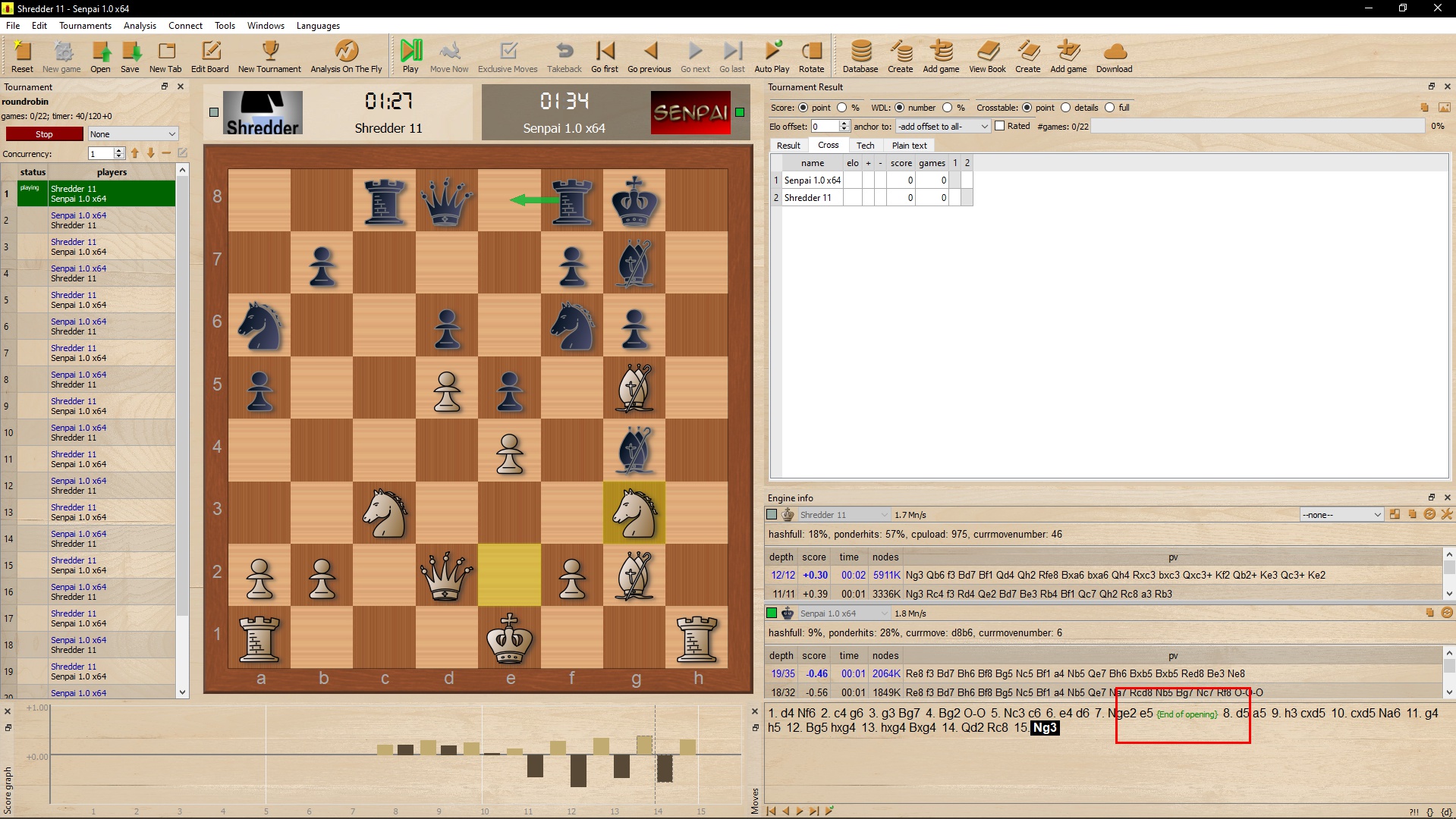Click Create next to Database icon
Screen dimensions: 1456x819
[901, 56]
